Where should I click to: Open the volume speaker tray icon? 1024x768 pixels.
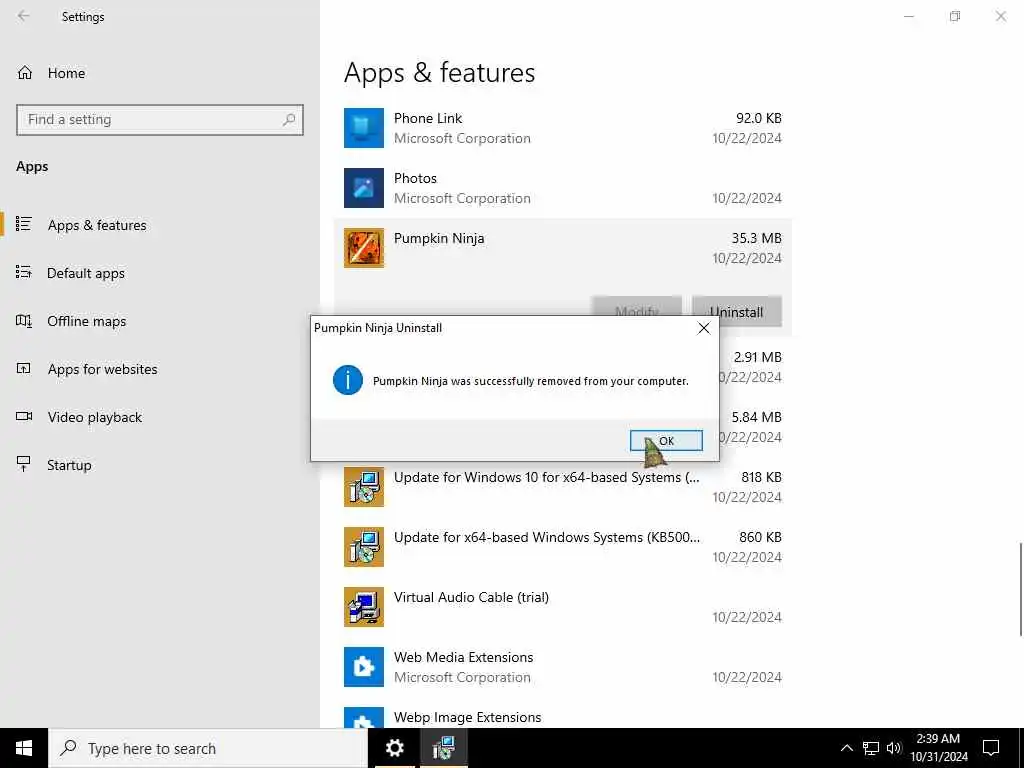tap(894, 748)
